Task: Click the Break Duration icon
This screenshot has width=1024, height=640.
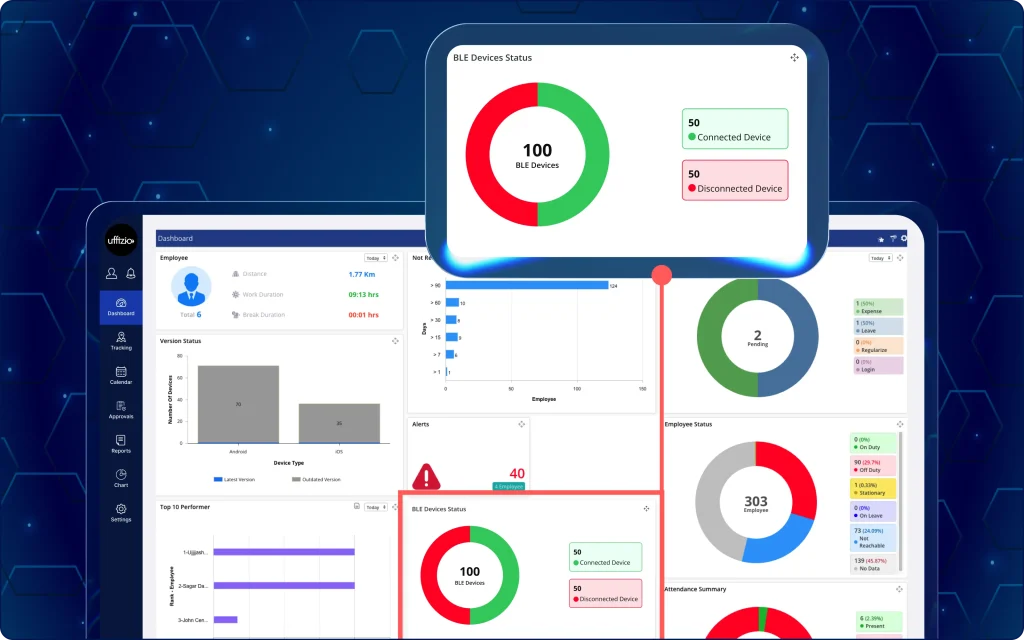Action: tap(235, 315)
